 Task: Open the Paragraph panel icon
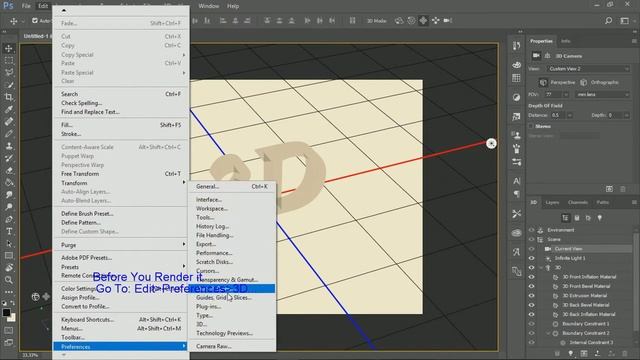[516, 194]
